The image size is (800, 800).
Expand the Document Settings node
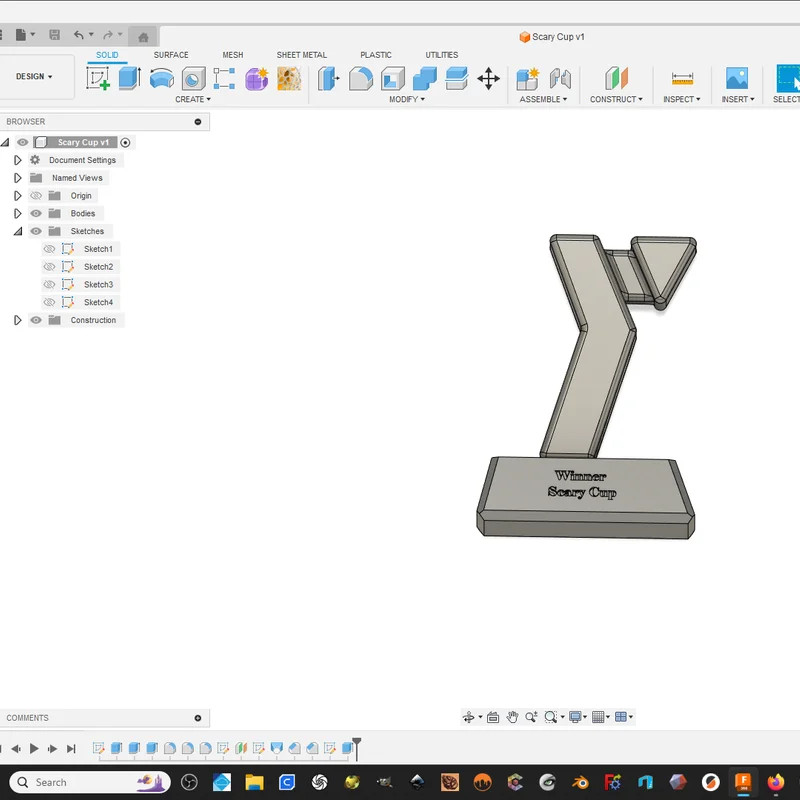tap(17, 160)
